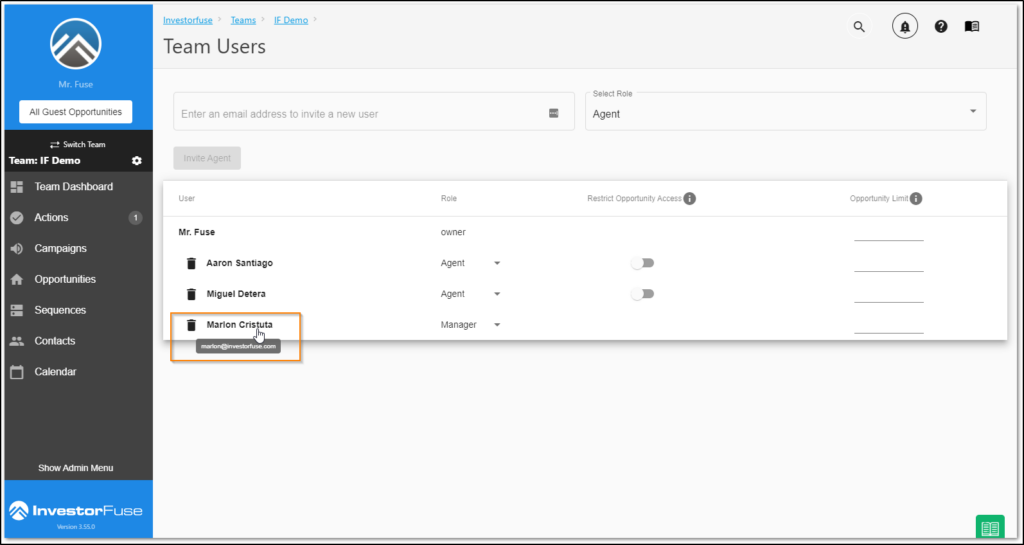Click opportunity limit field for Marlon Cristuta
1024x545 pixels.
[889, 325]
